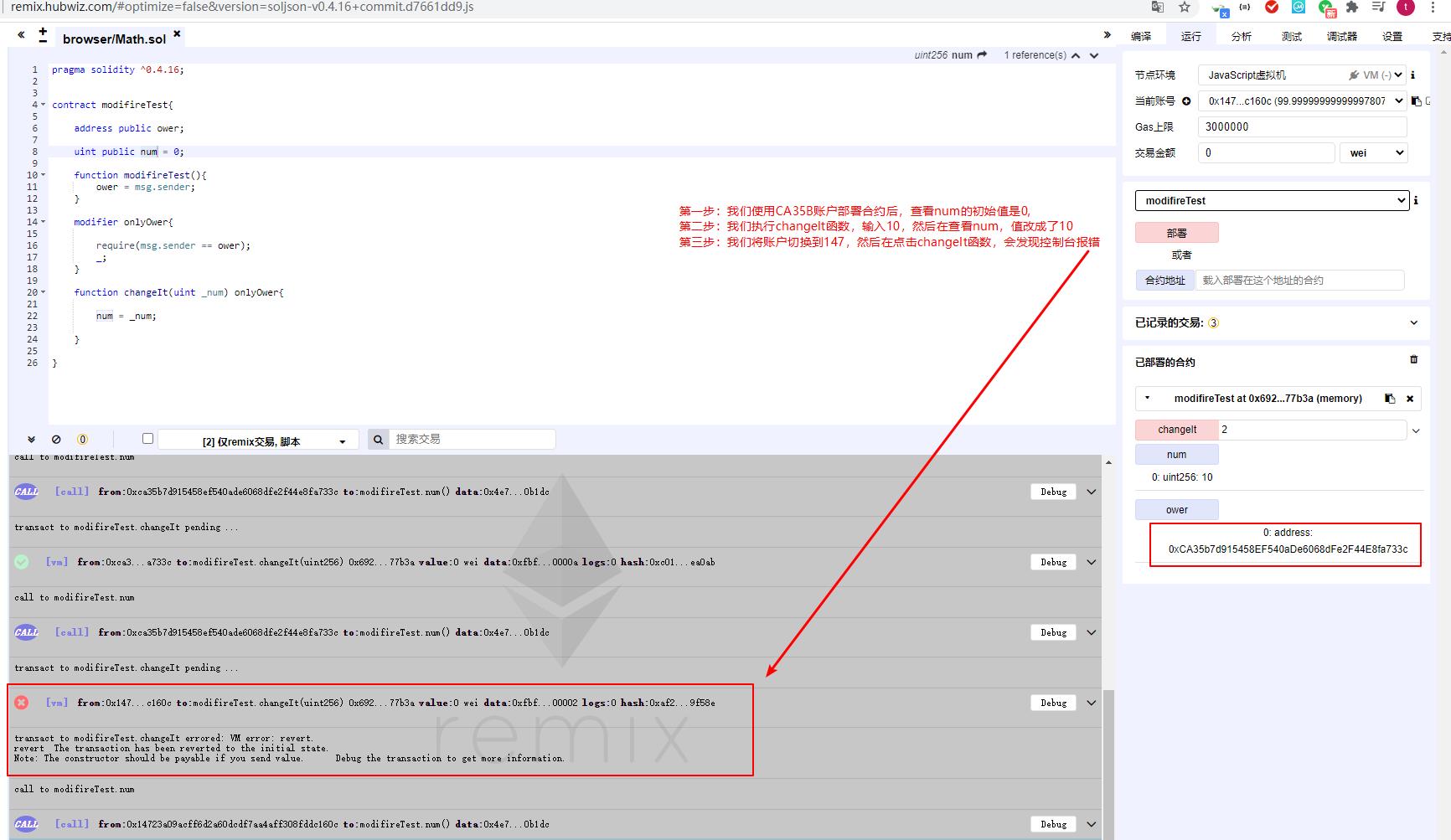1451x840 pixels.
Task: Expand the 已记录的交易 section
Action: point(1414,322)
